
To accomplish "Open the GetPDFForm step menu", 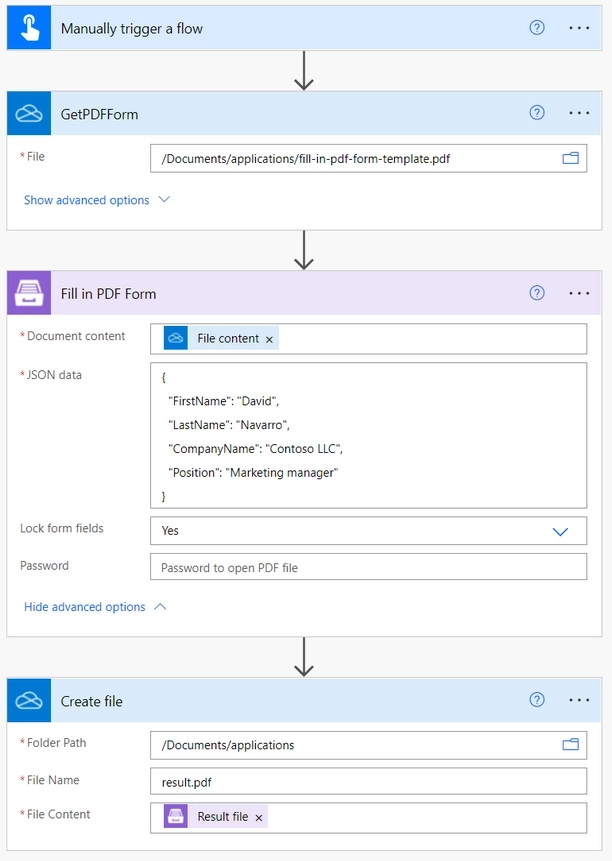I will pos(579,113).
